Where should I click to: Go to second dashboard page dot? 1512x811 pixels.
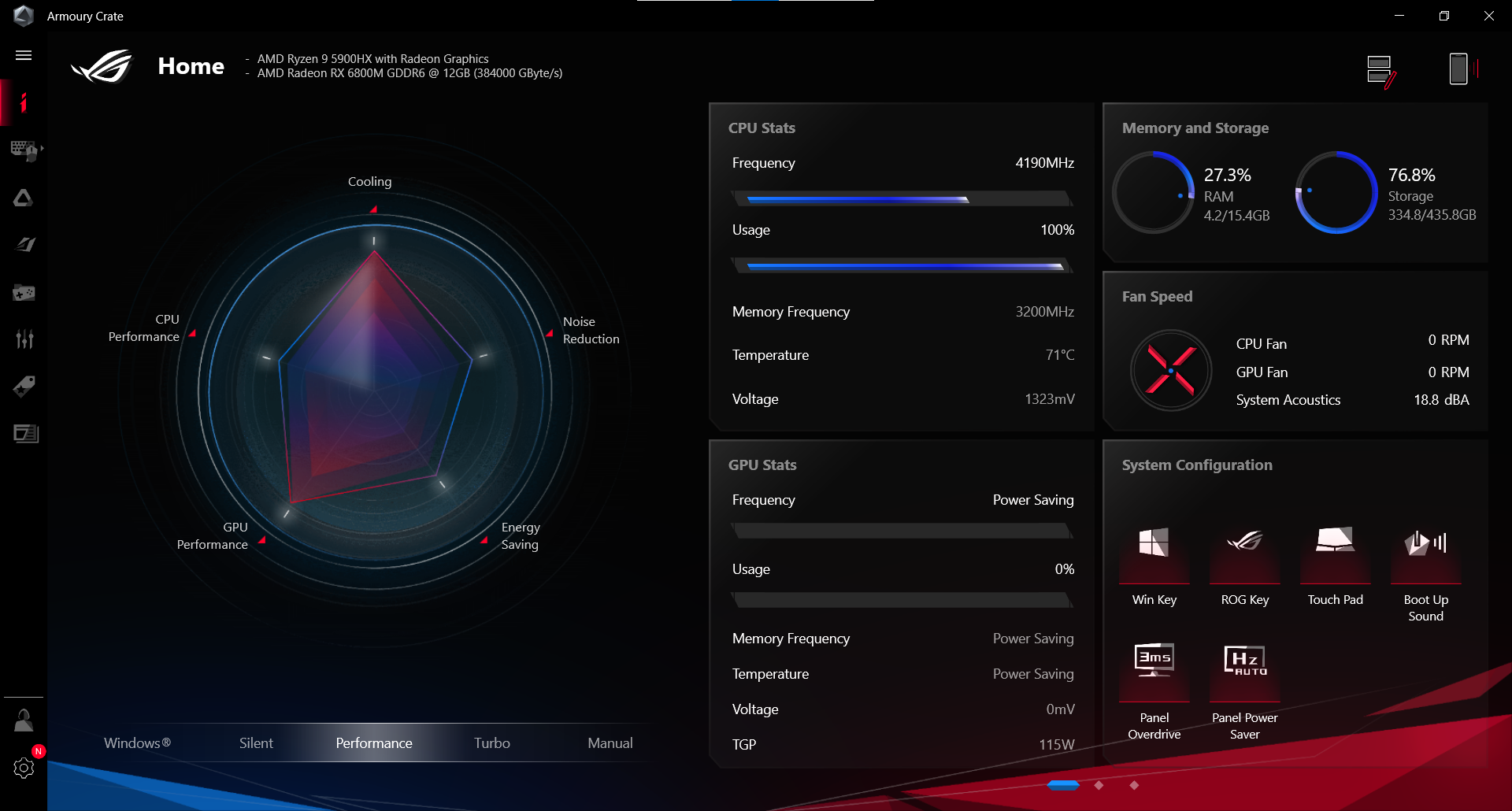tap(1099, 785)
